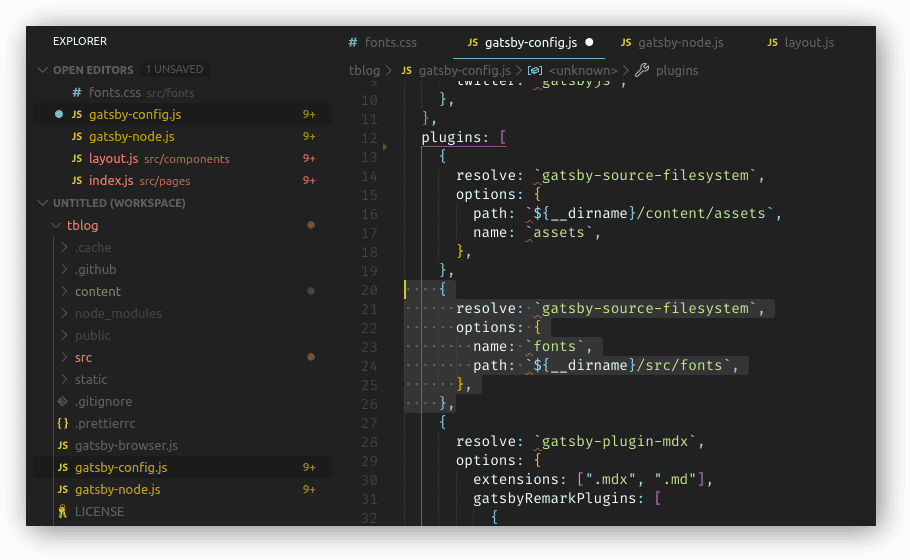Switch to the fonts.css tab

390,43
